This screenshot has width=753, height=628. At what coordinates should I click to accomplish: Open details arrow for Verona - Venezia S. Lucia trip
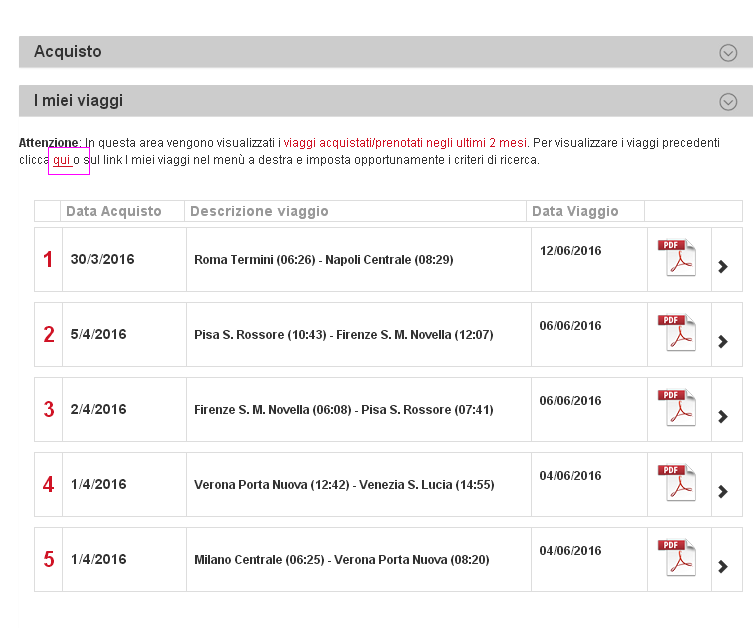coord(723,491)
